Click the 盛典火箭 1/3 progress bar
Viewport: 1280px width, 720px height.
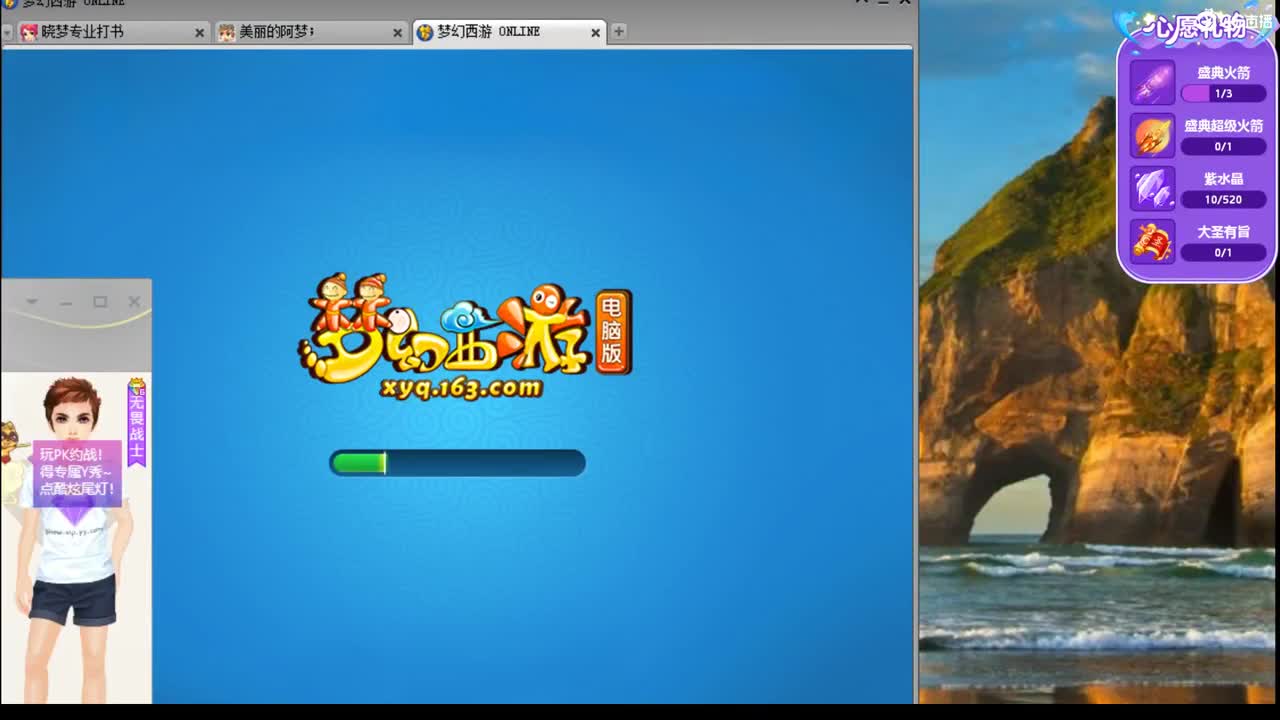coord(1223,93)
